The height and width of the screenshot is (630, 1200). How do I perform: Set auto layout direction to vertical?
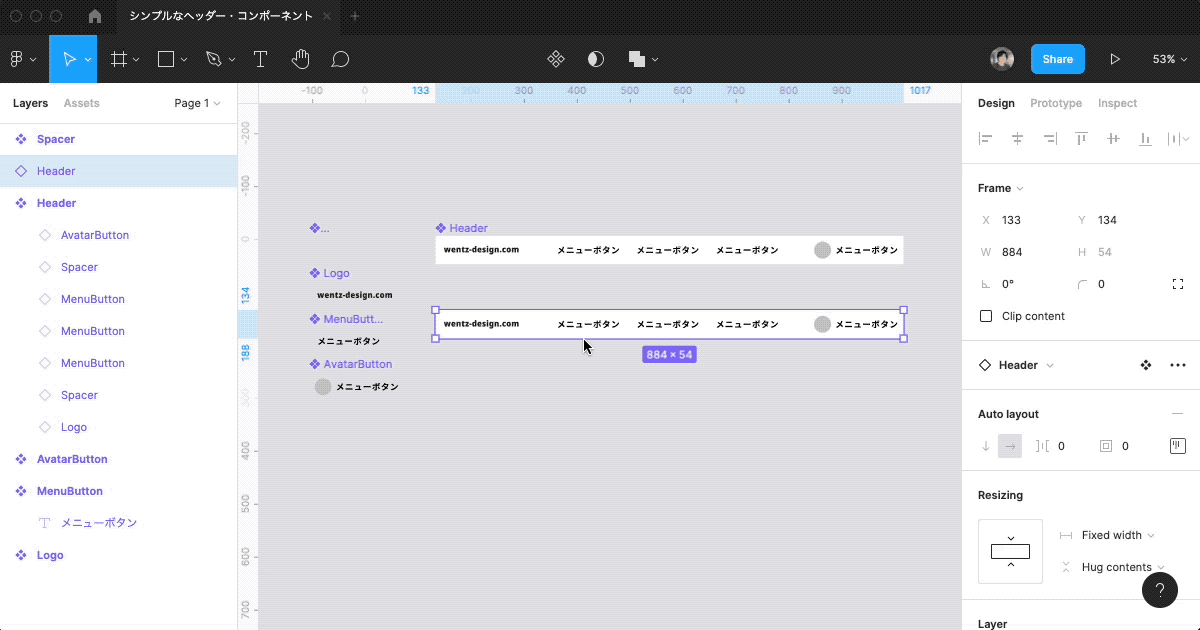click(x=986, y=446)
